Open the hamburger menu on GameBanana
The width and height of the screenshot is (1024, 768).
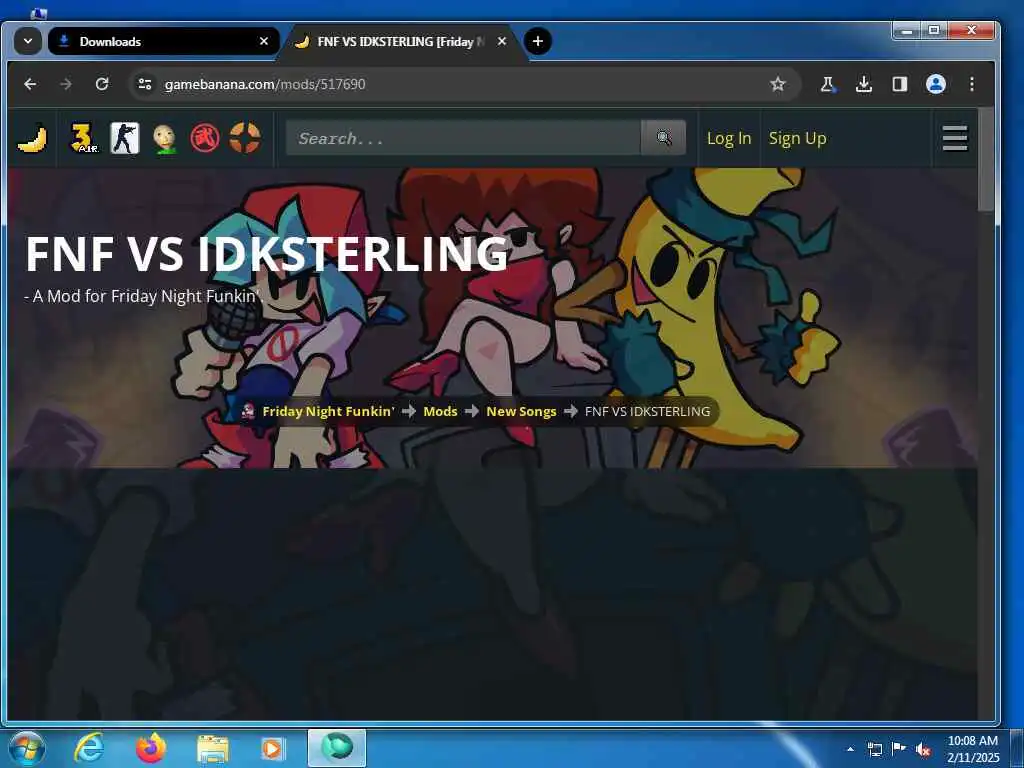[955, 138]
